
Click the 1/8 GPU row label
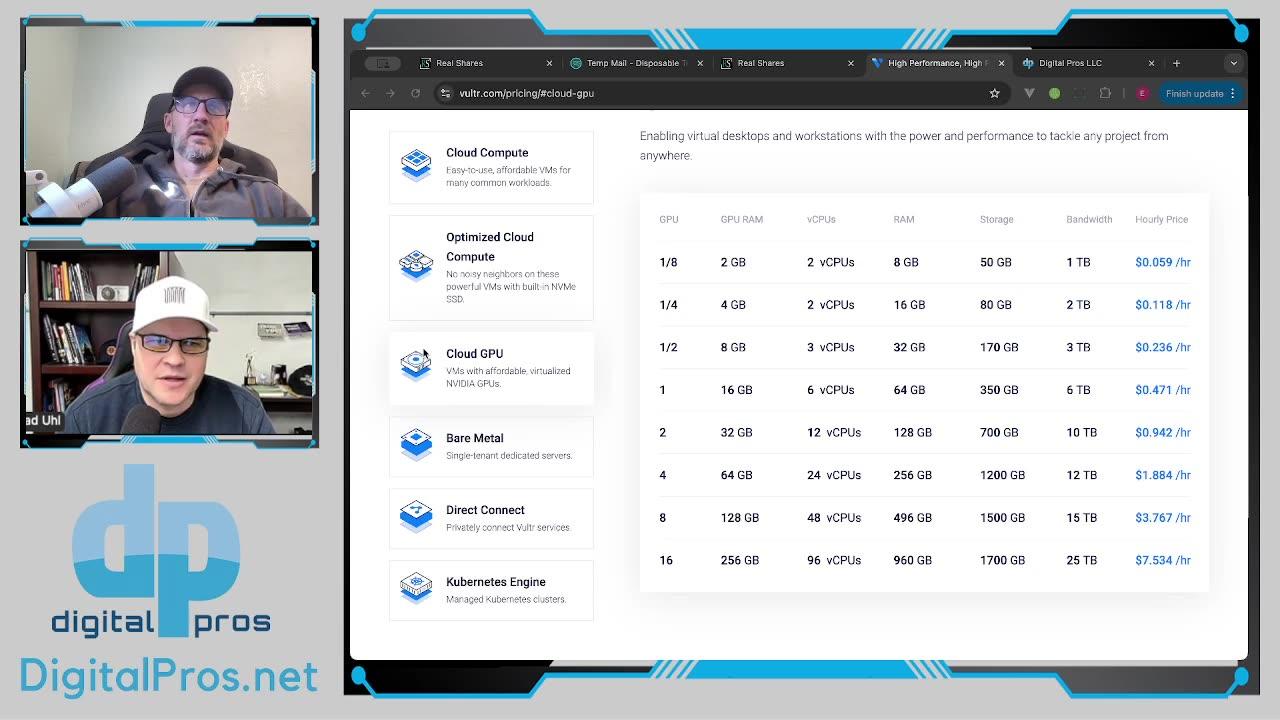668,262
